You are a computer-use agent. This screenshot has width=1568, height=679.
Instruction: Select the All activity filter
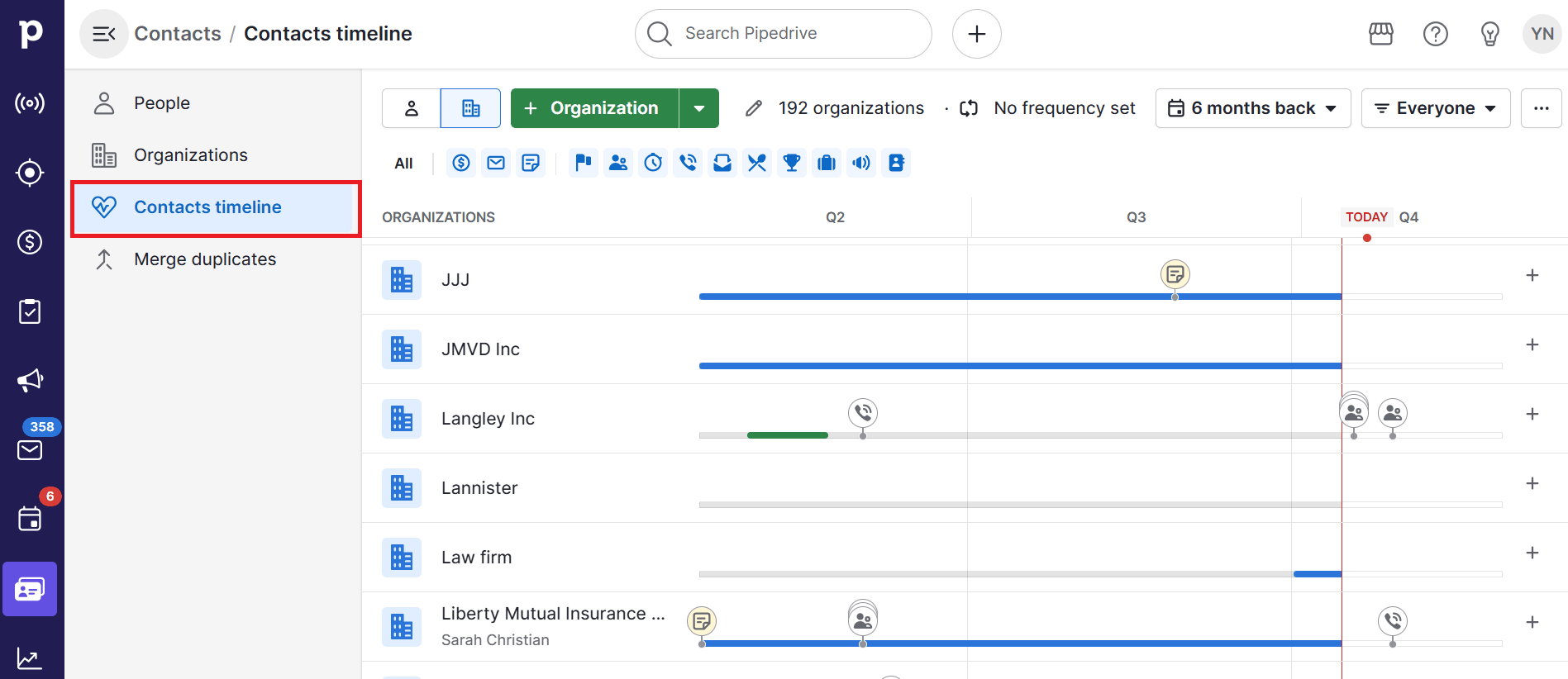(x=403, y=164)
